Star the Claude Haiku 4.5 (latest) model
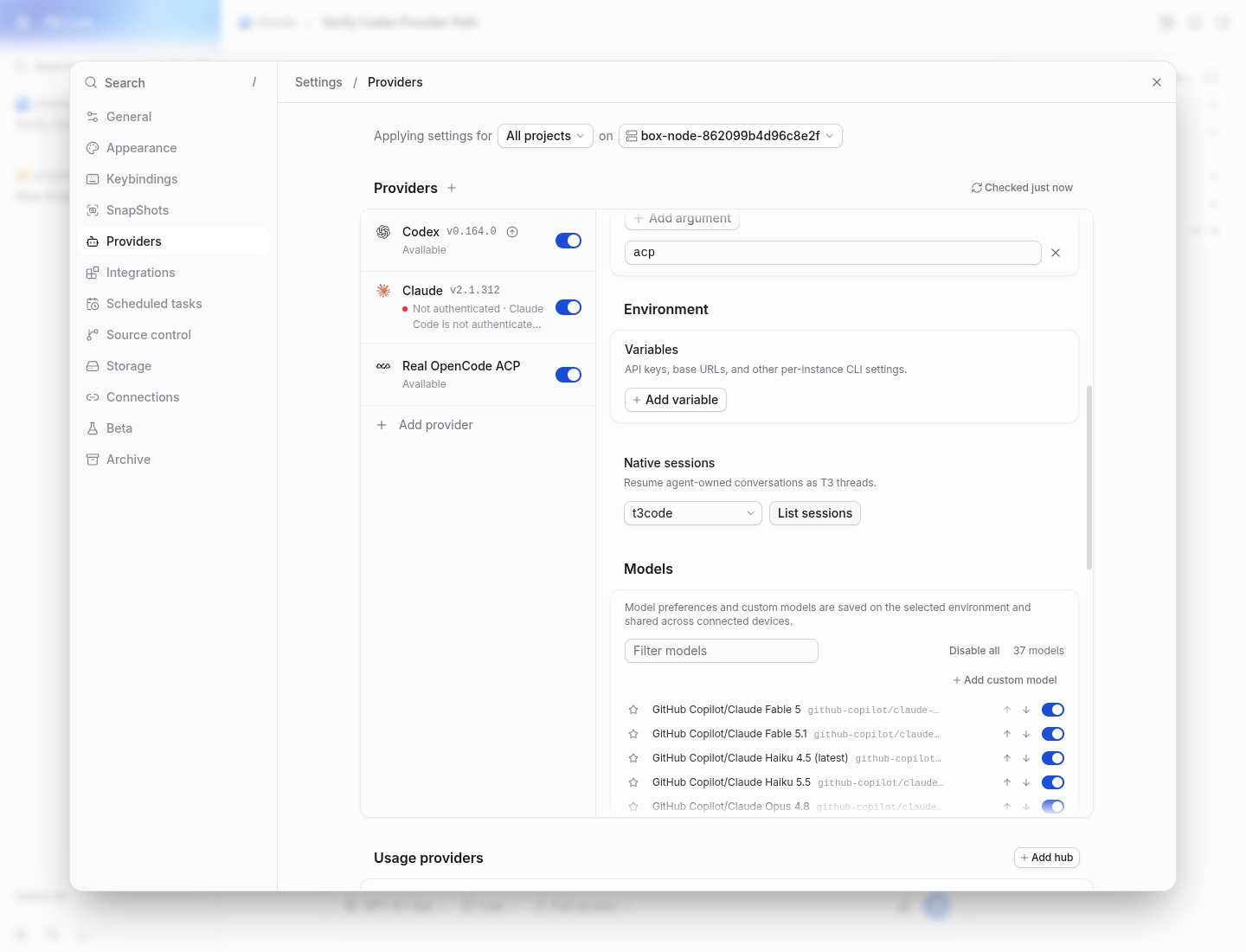1246x952 pixels. coord(633,758)
